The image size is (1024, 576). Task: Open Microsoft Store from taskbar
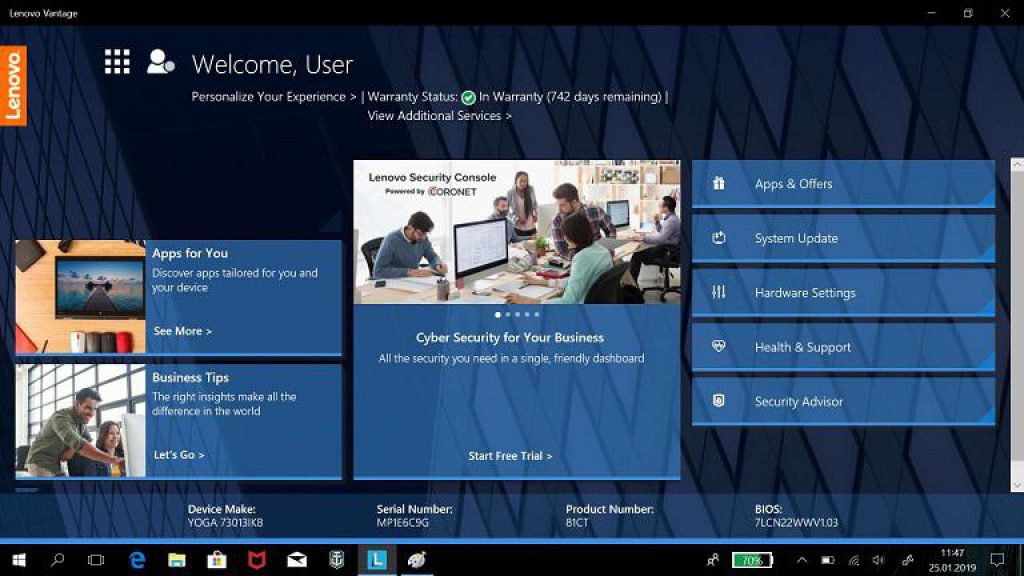(x=217, y=560)
